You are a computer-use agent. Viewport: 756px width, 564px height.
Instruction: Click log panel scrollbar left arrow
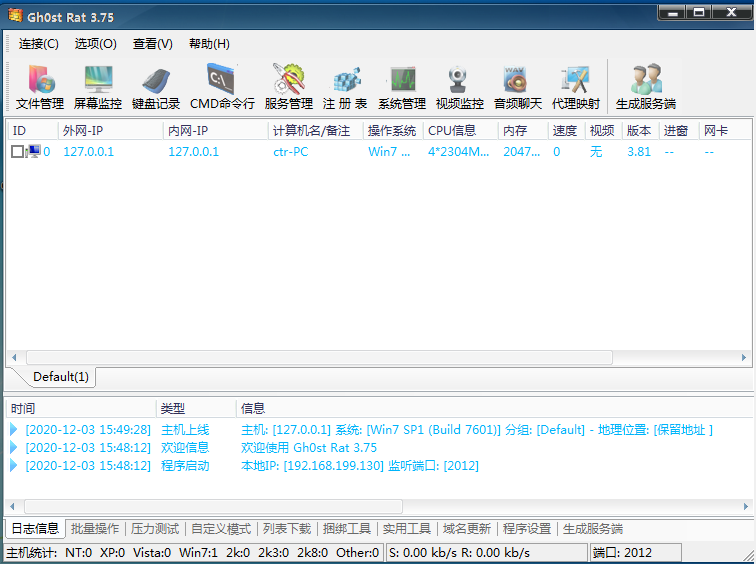click(13, 506)
